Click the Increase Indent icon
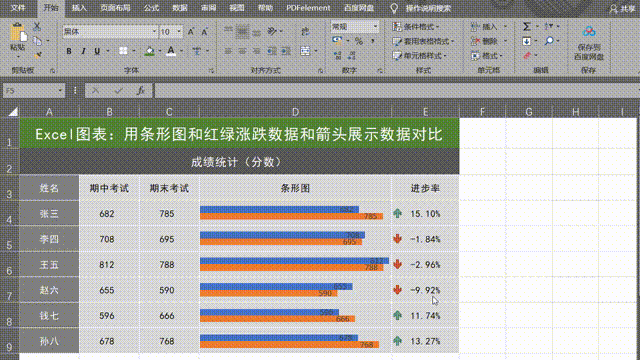 tap(286, 51)
